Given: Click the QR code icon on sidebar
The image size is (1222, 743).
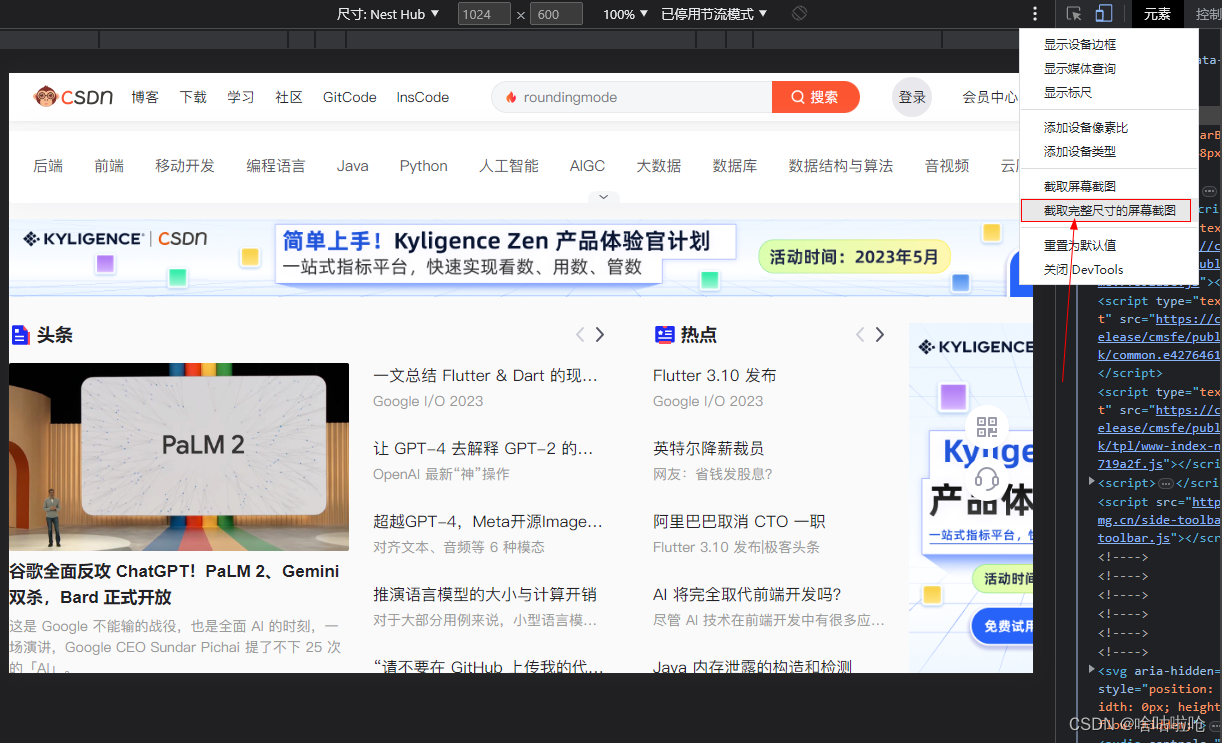Looking at the screenshot, I should [x=987, y=427].
